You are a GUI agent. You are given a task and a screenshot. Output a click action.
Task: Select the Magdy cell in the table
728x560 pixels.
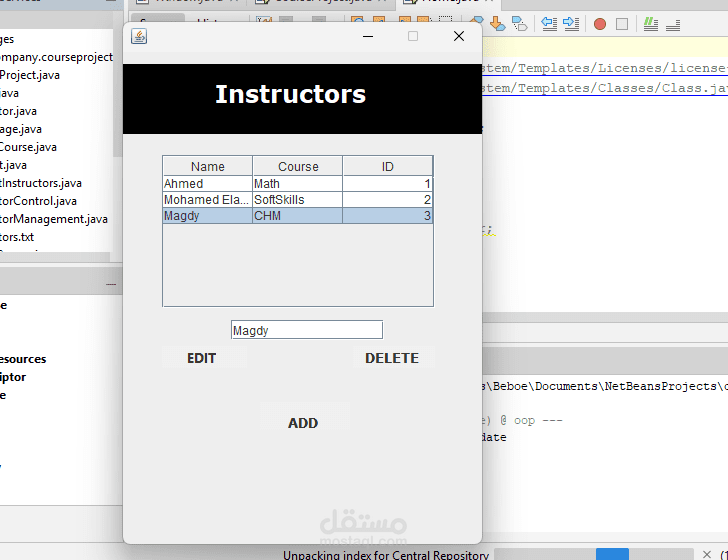tap(208, 215)
